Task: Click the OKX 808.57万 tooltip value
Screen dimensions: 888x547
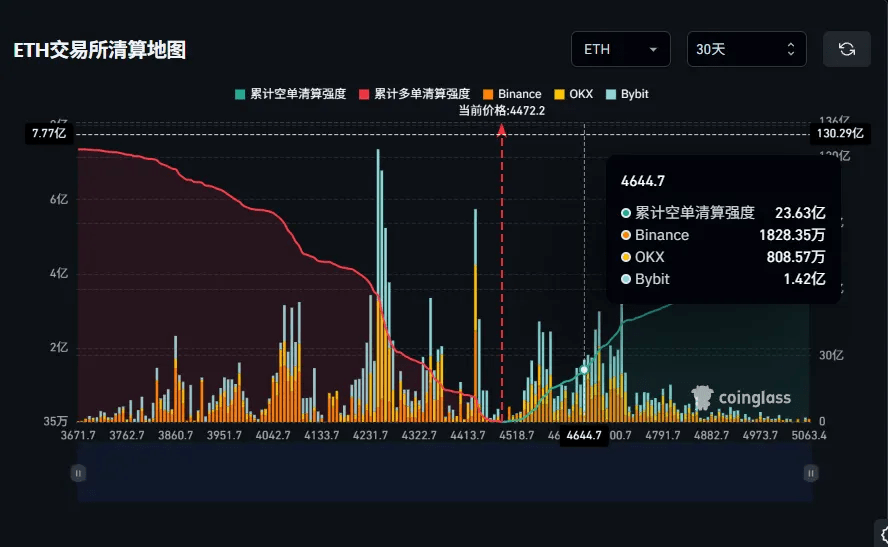Action: point(796,257)
